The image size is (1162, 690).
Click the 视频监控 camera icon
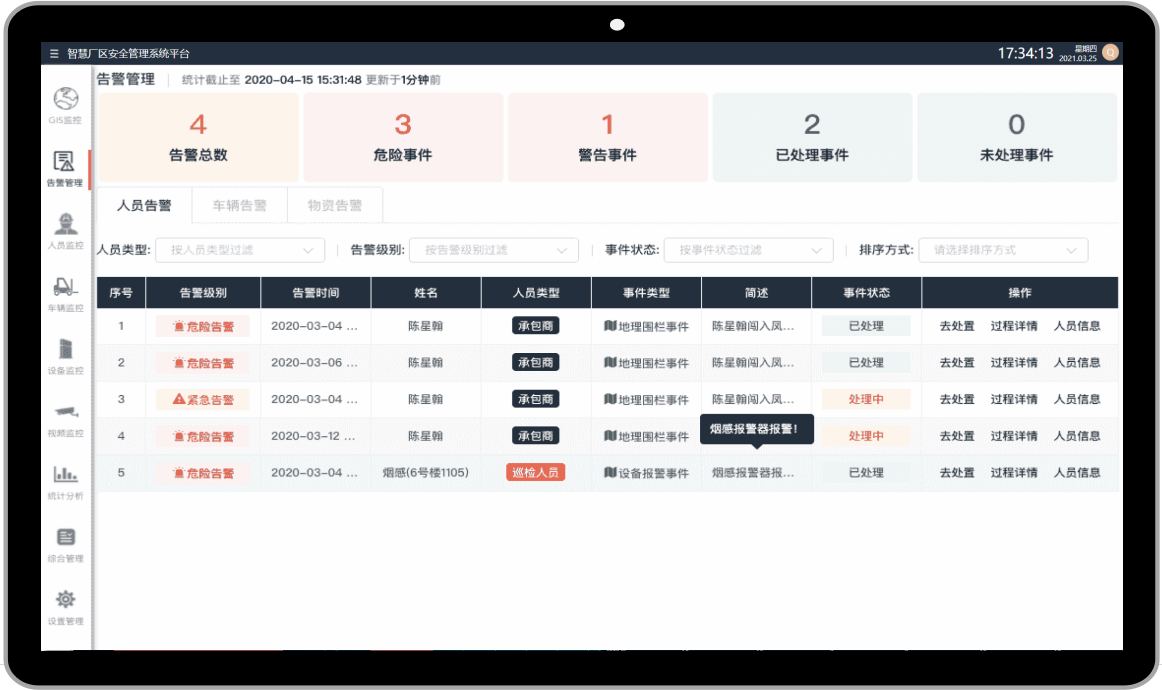click(x=65, y=413)
